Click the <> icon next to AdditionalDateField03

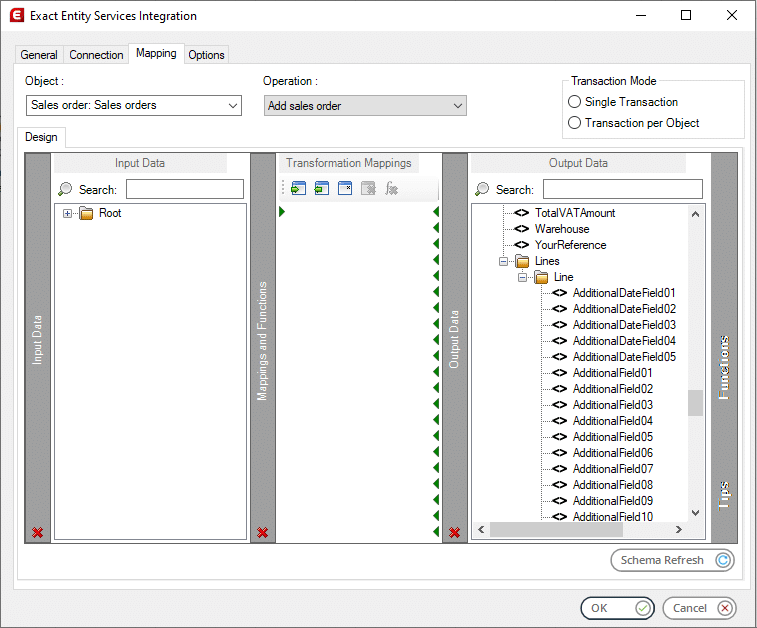tap(560, 325)
